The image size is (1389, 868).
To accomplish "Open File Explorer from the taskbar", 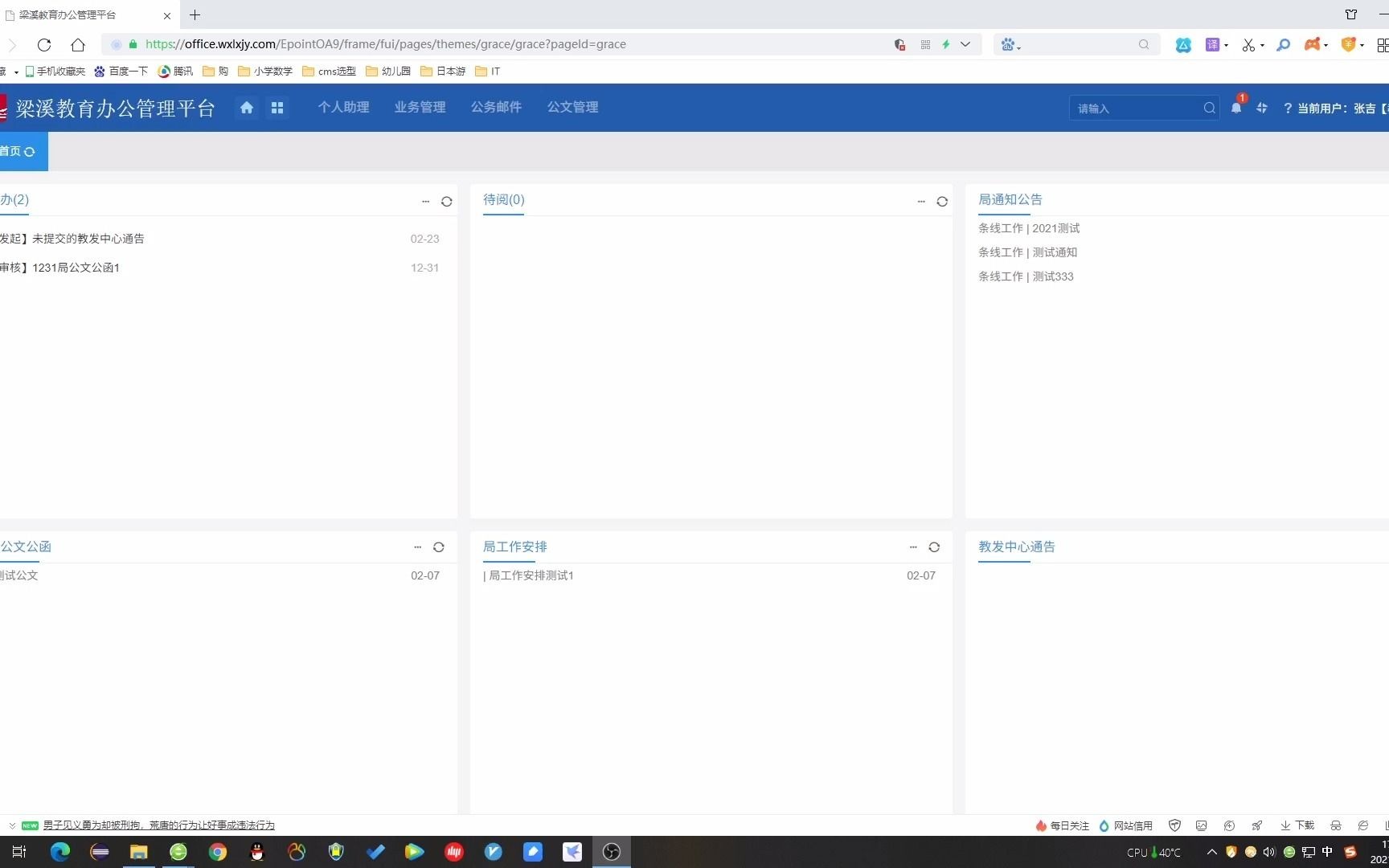I will pyautogui.click(x=139, y=852).
